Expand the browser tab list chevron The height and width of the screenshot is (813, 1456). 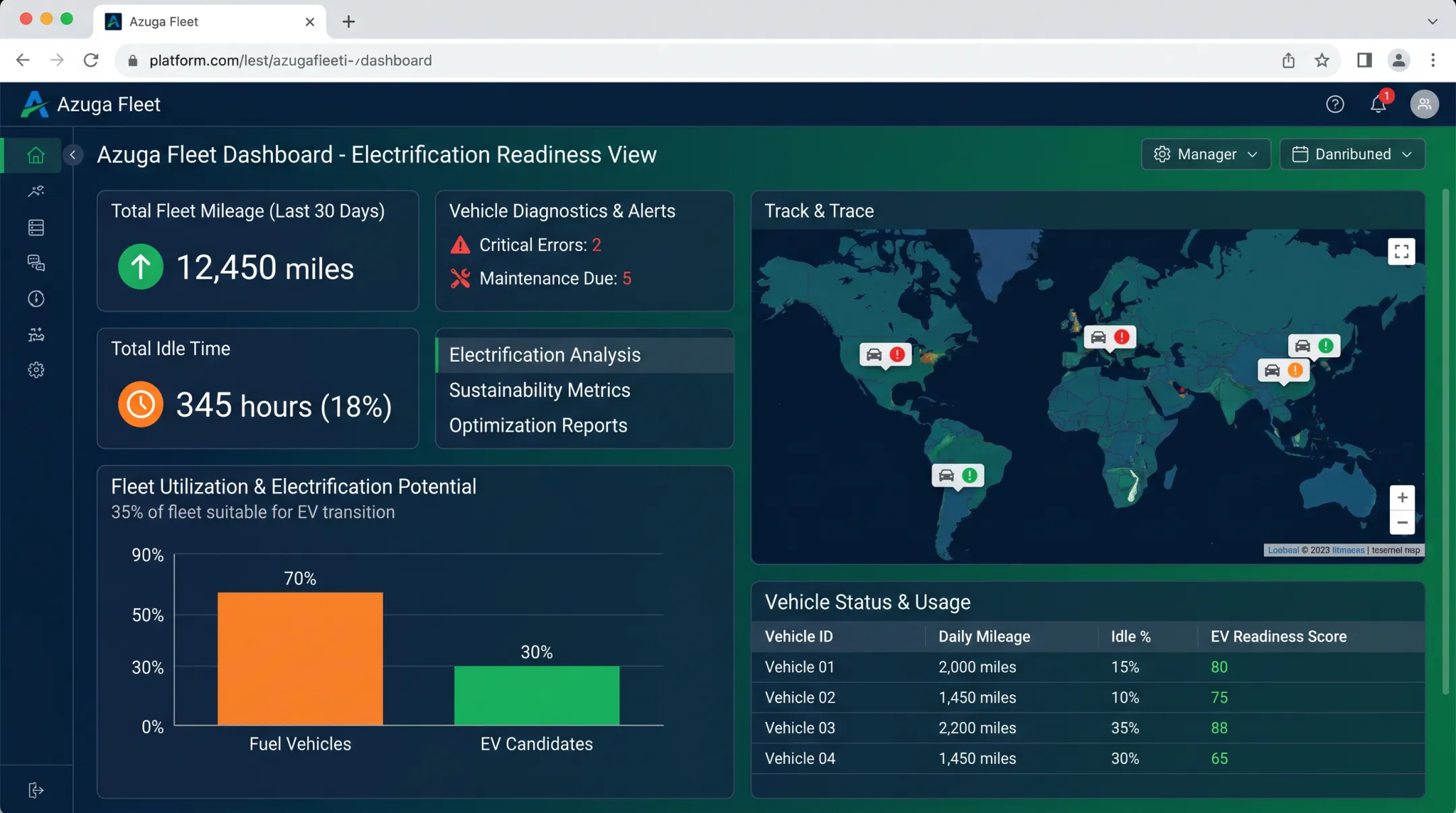pos(1432,21)
